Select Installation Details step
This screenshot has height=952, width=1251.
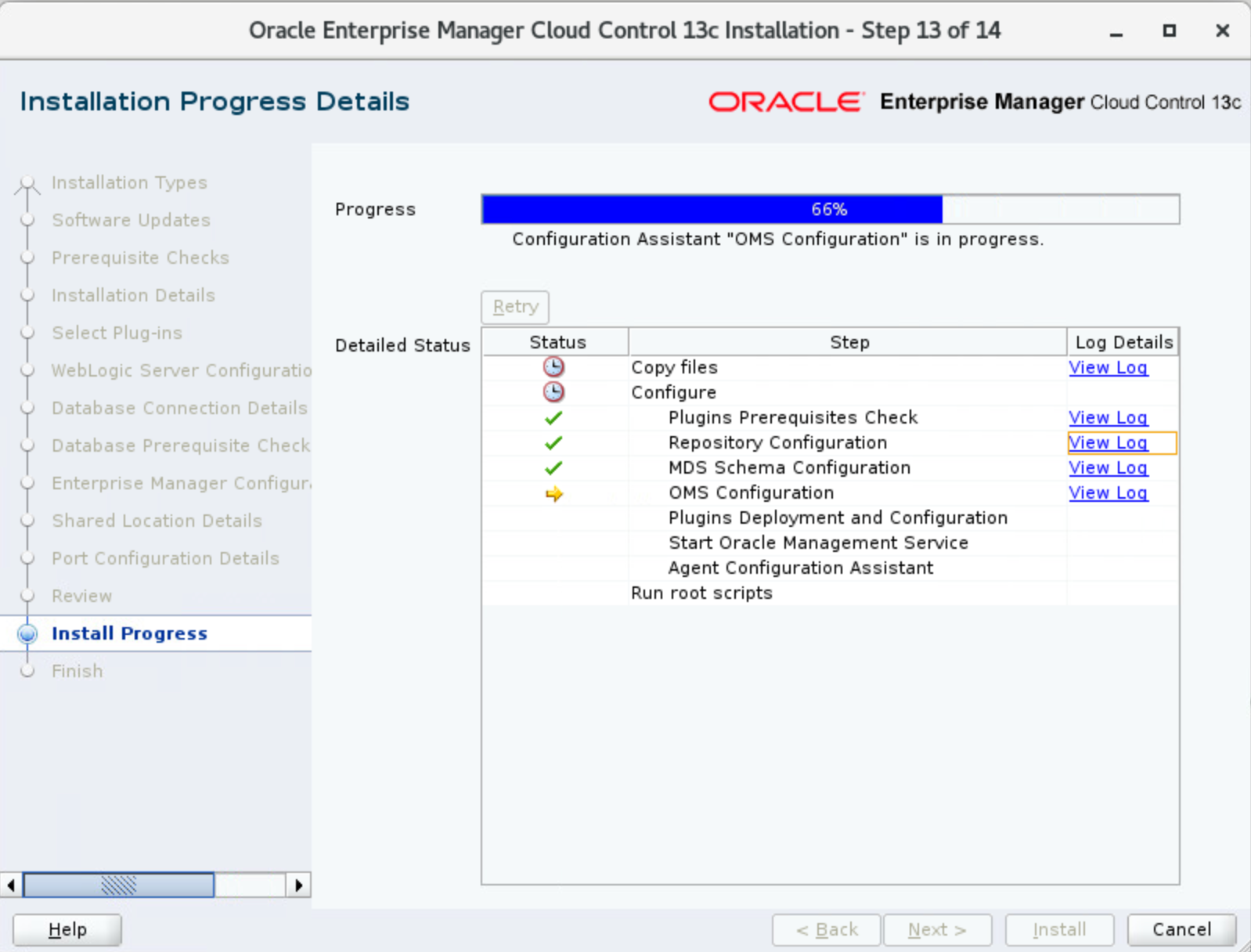[x=133, y=295]
